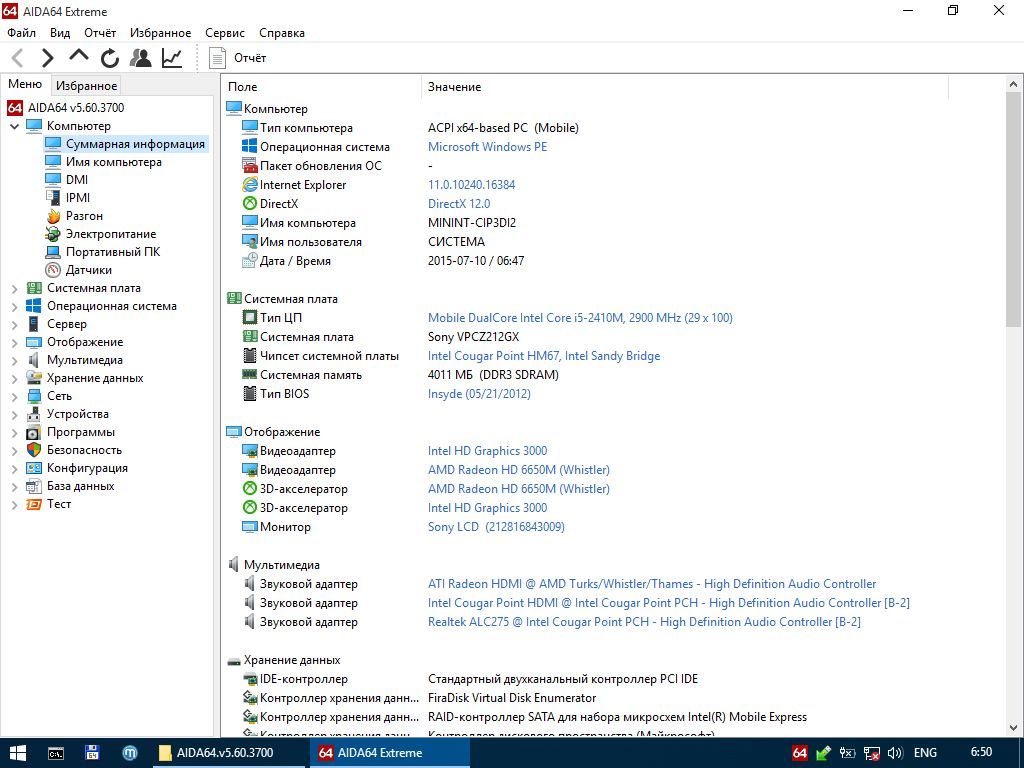Image resolution: width=1024 pixels, height=768 pixels.
Task: Switch to the Меню tab
Action: click(x=25, y=84)
